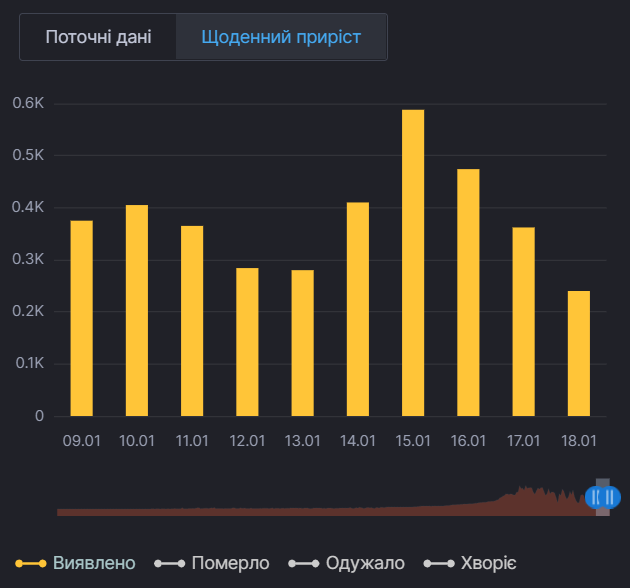Select the 10.01 bar
630x588 pixels.
pyautogui.click(x=137, y=310)
